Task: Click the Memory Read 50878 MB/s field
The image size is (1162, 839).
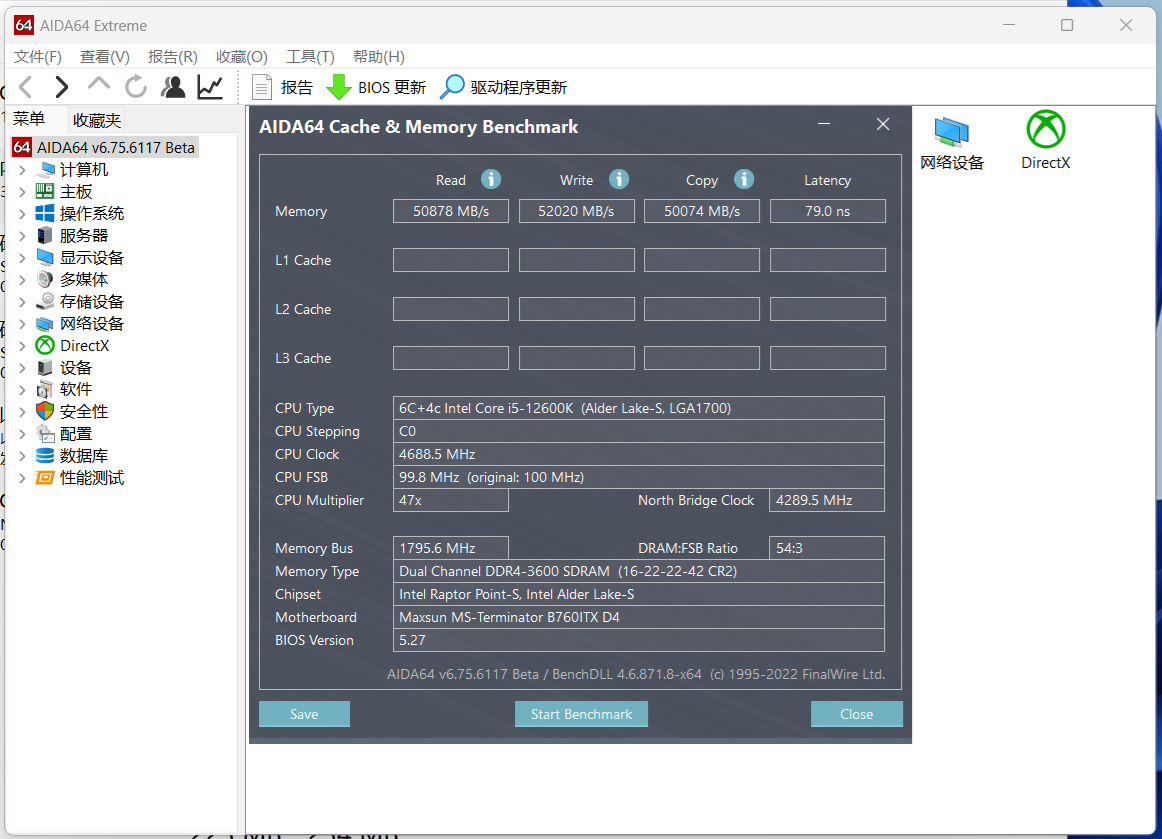Action: pos(451,211)
